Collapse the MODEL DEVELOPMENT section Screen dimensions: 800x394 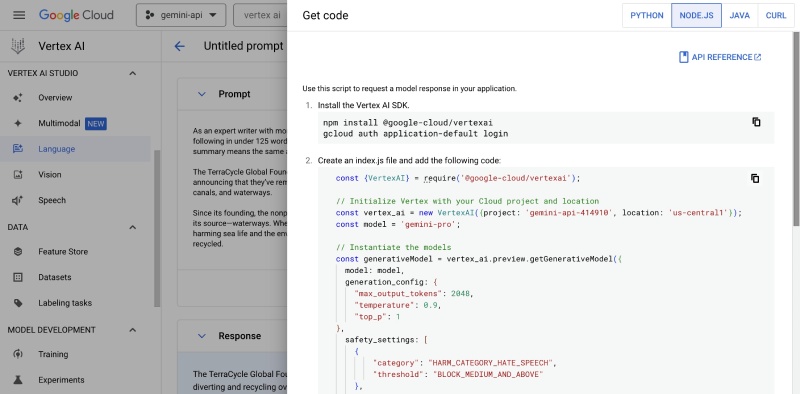tap(133, 330)
